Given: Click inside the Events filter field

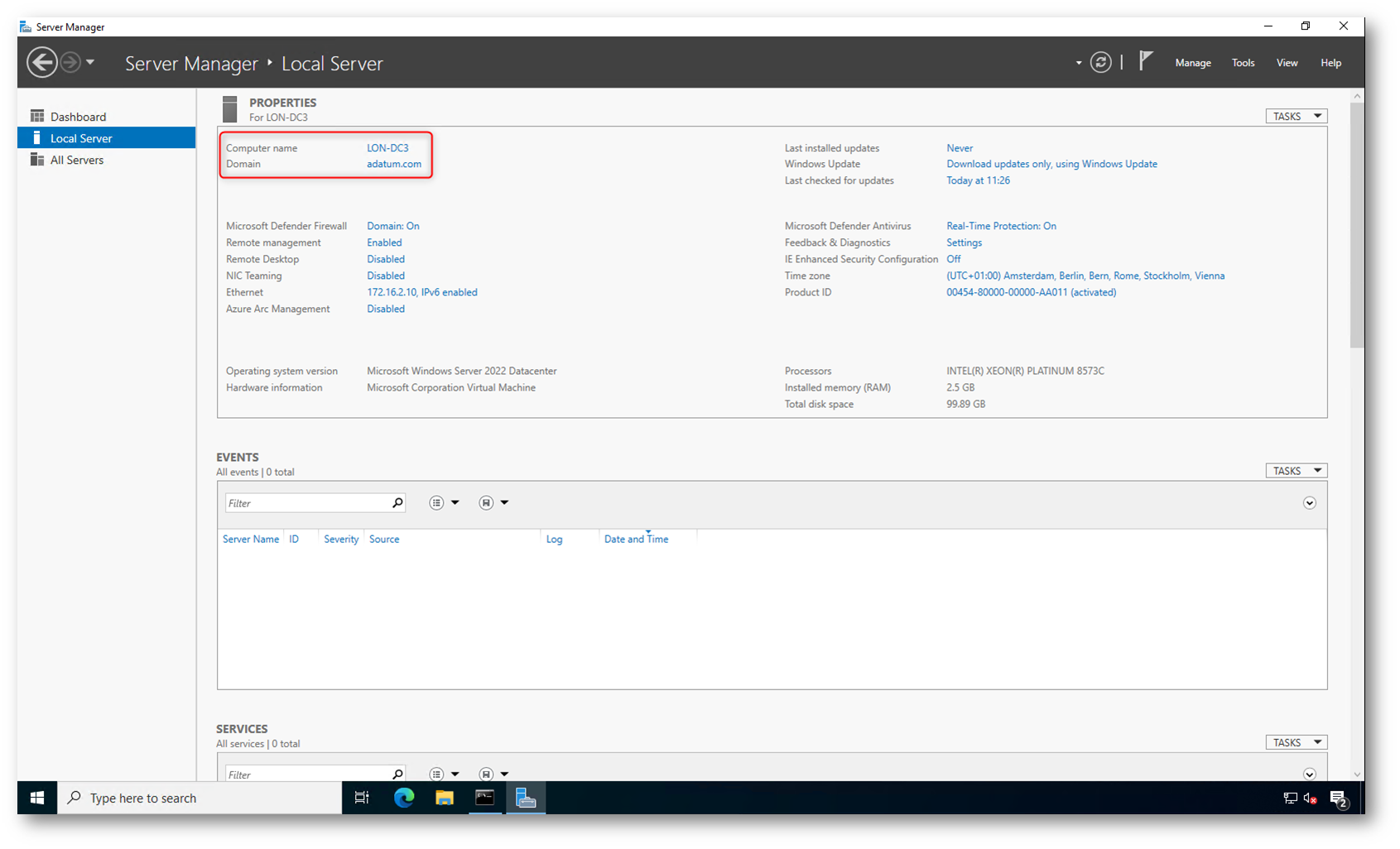Looking at the screenshot, I should [306, 503].
